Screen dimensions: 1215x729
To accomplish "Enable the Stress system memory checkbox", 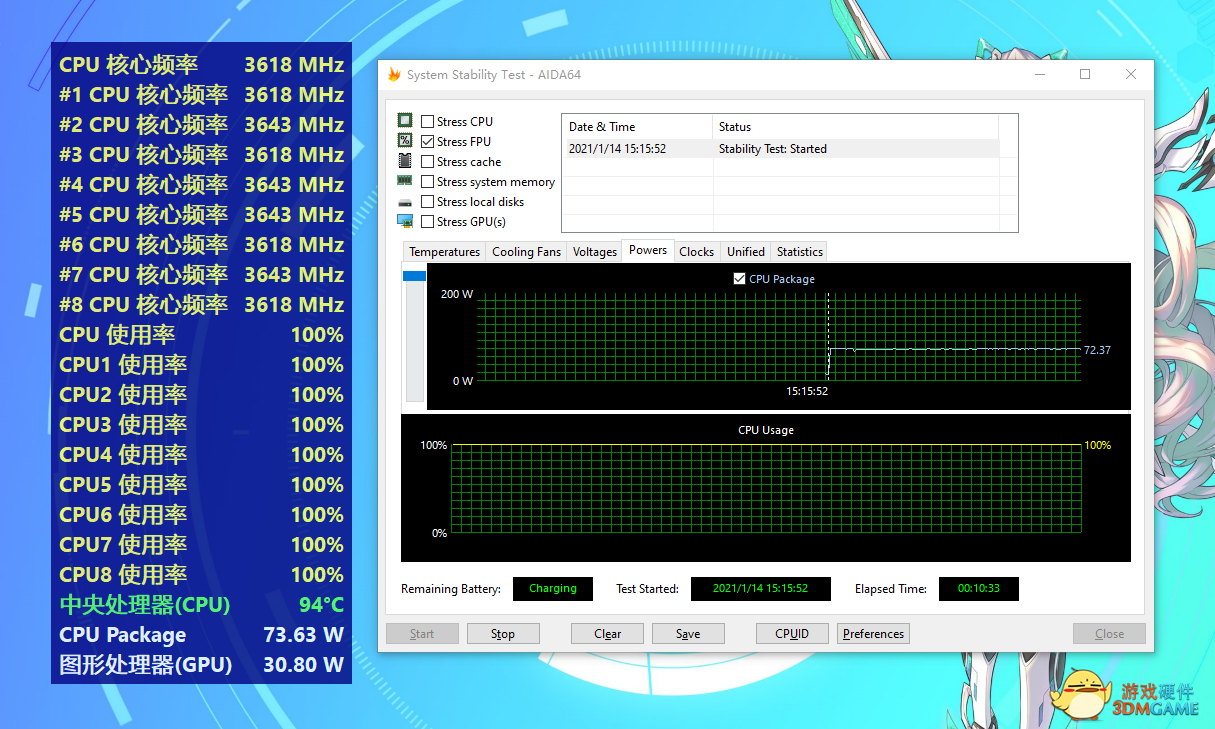I will 428,182.
